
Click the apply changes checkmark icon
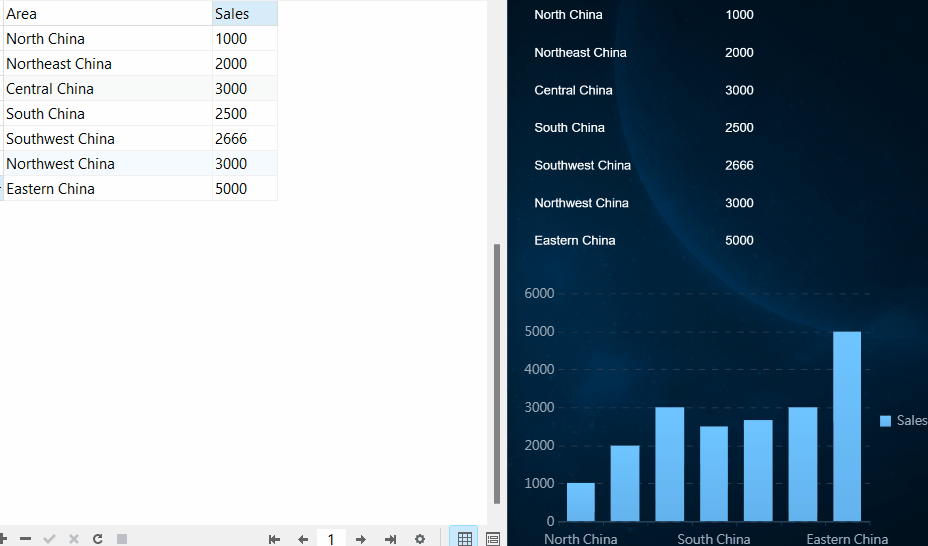pyautogui.click(x=50, y=538)
